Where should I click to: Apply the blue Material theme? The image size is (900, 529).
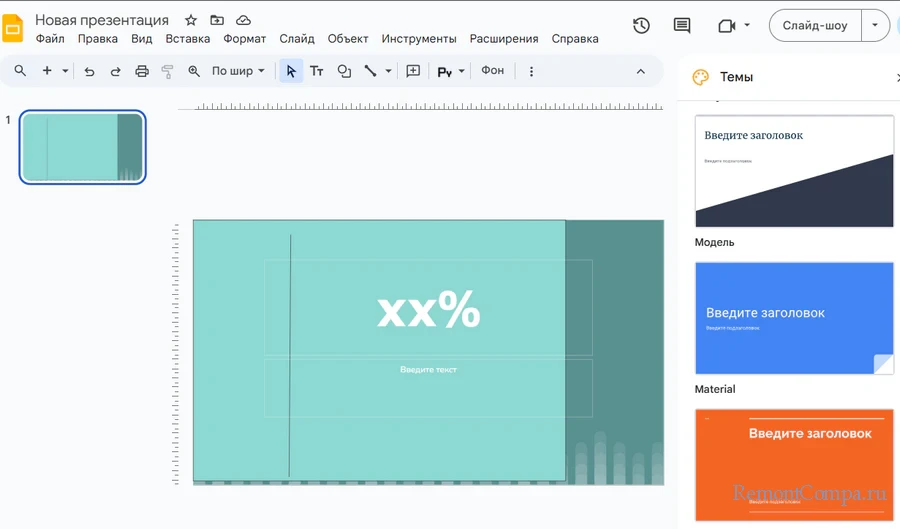pyautogui.click(x=794, y=318)
